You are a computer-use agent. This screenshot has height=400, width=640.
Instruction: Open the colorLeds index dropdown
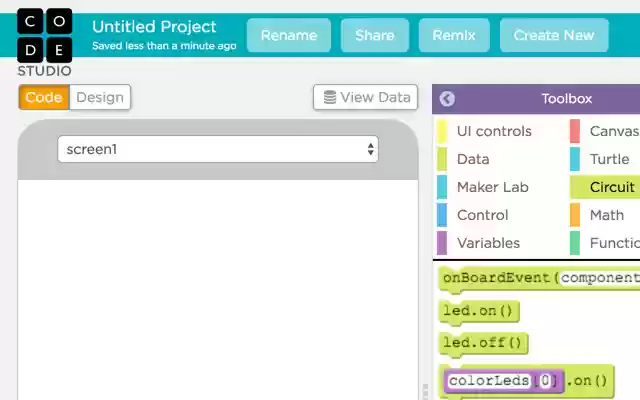[547, 380]
